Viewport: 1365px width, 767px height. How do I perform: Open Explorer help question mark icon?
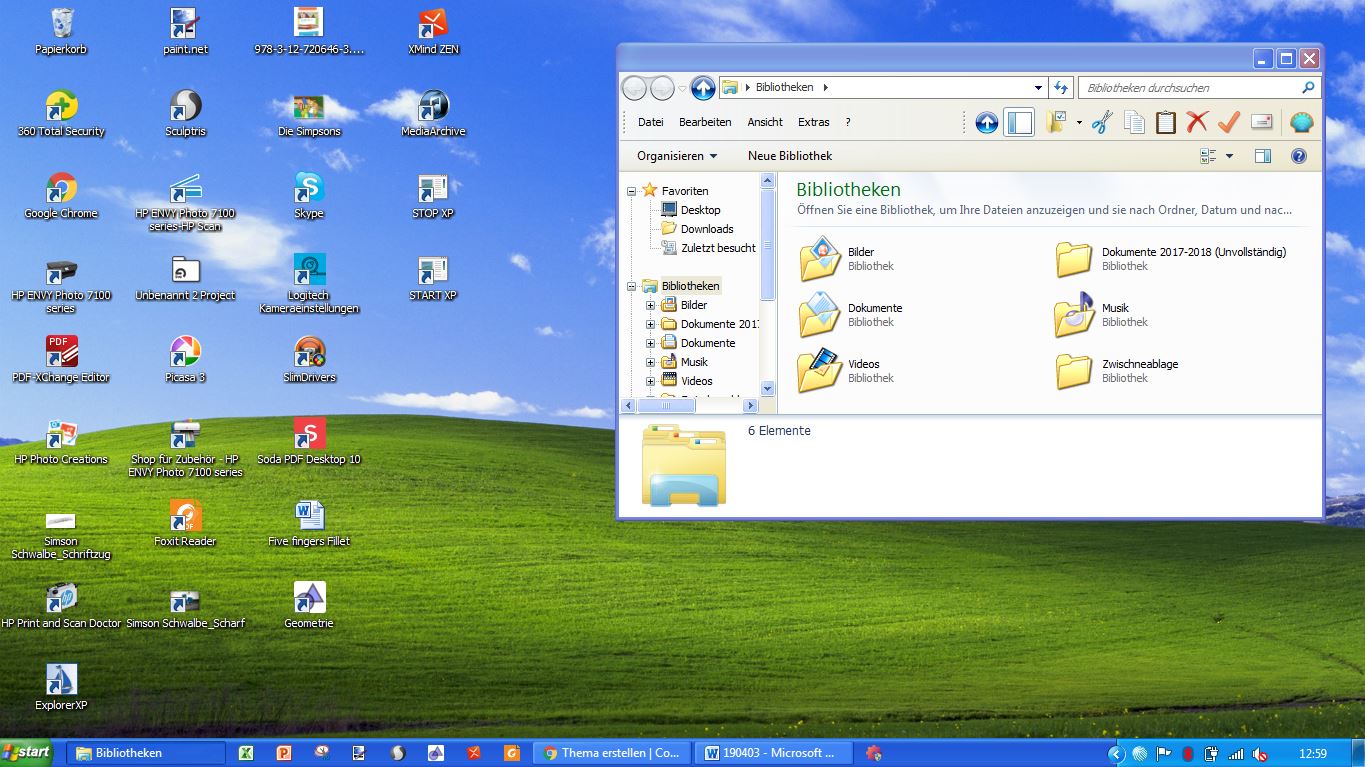(1299, 156)
